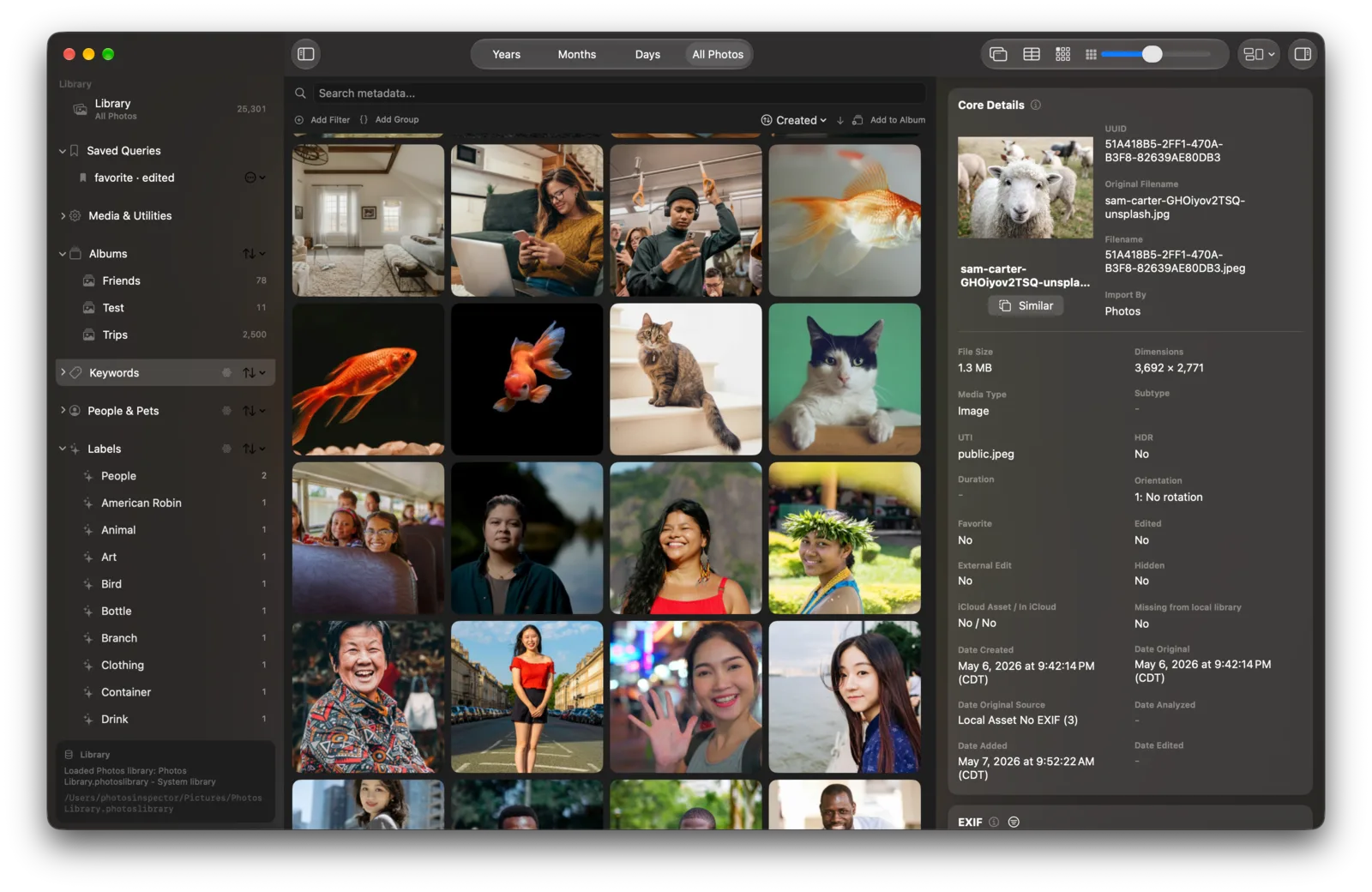Open the EXIF options circle icon
This screenshot has height=892, width=1372.
click(1014, 822)
